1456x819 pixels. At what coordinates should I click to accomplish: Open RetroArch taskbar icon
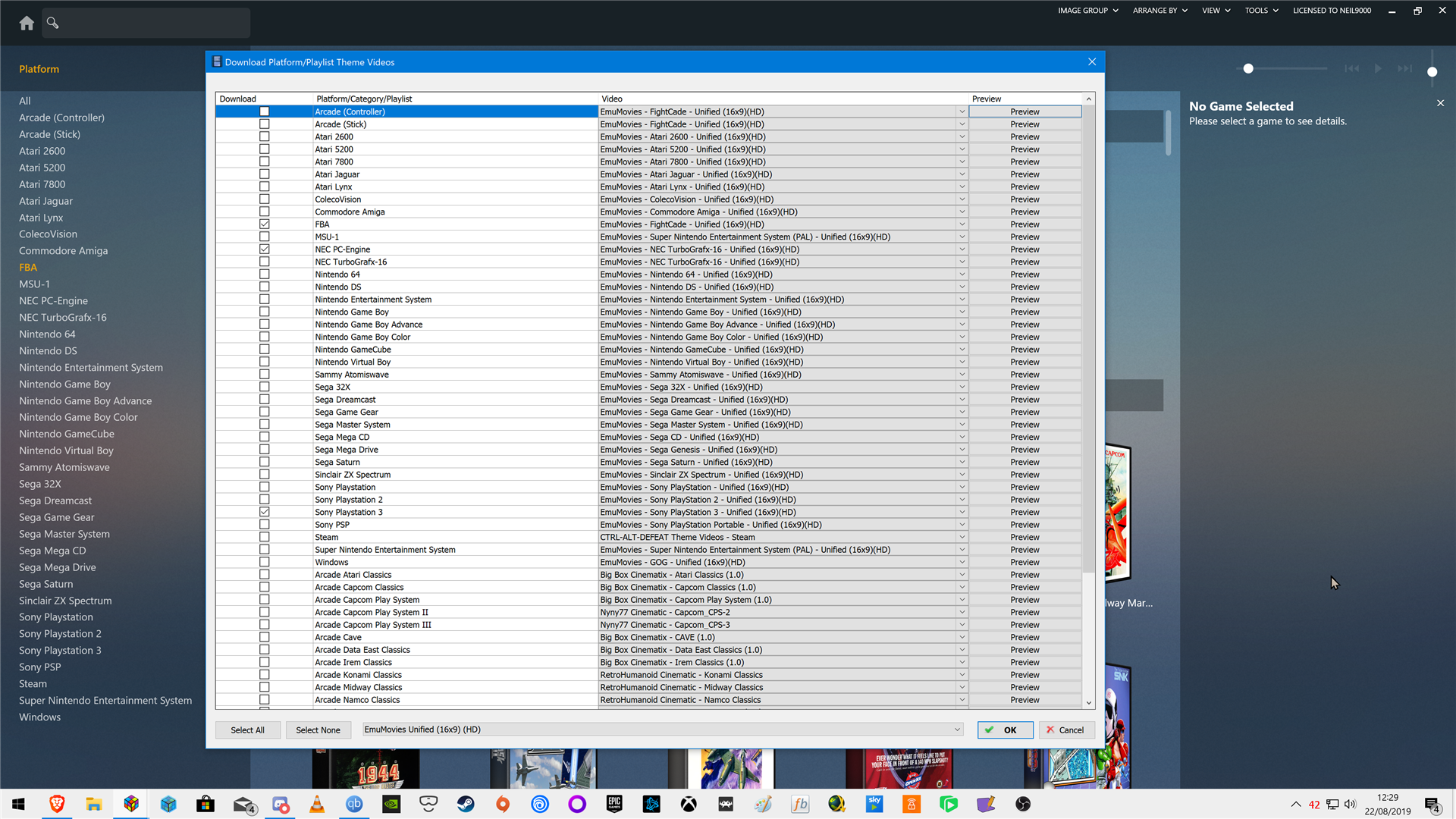pyautogui.click(x=726, y=804)
